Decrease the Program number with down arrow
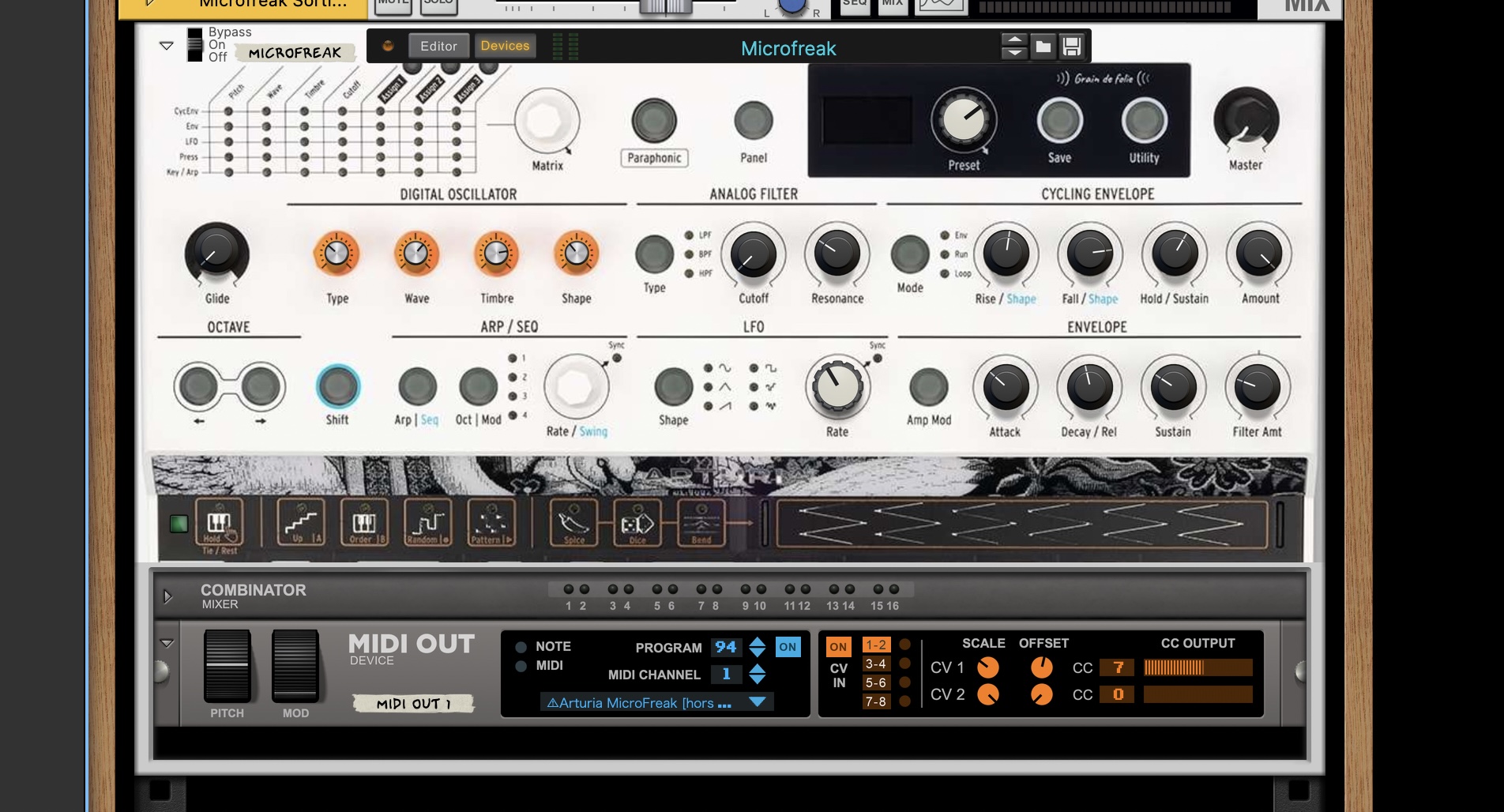This screenshot has height=812, width=1504. point(757,653)
